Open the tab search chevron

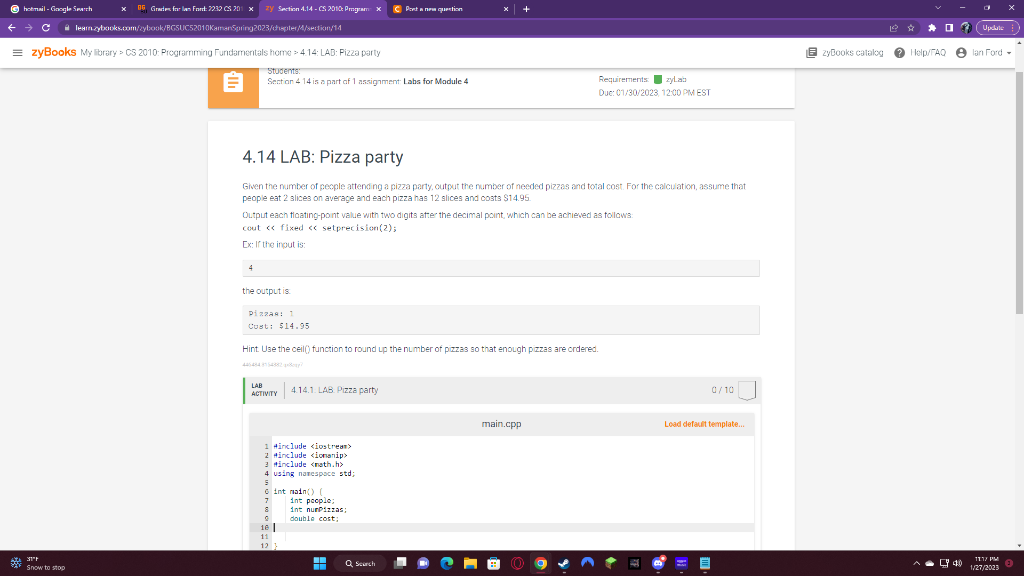click(x=938, y=8)
